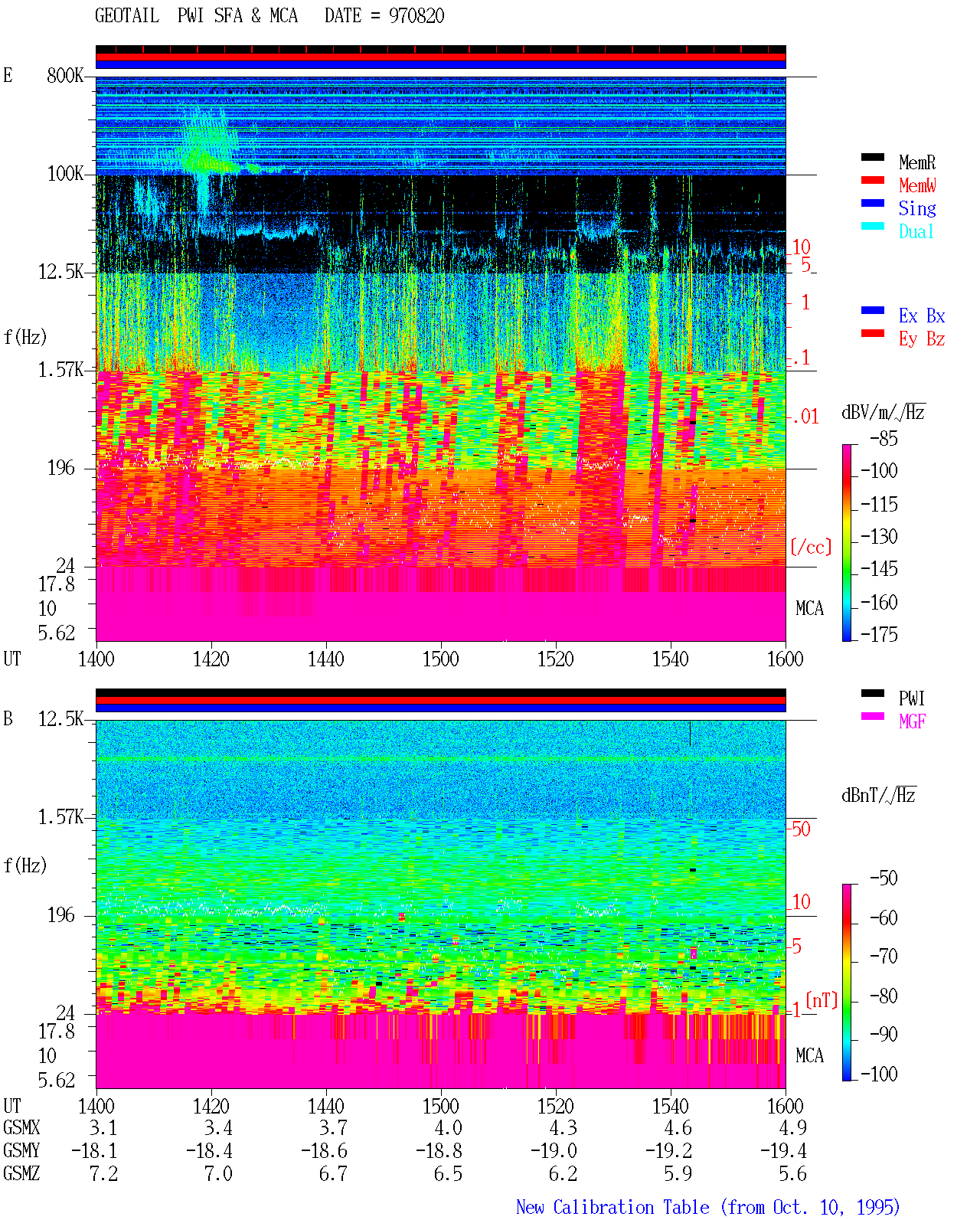This screenshot has width=980, height=1220.
Task: Select GSMZ value '5.9'
Action: [678, 1174]
